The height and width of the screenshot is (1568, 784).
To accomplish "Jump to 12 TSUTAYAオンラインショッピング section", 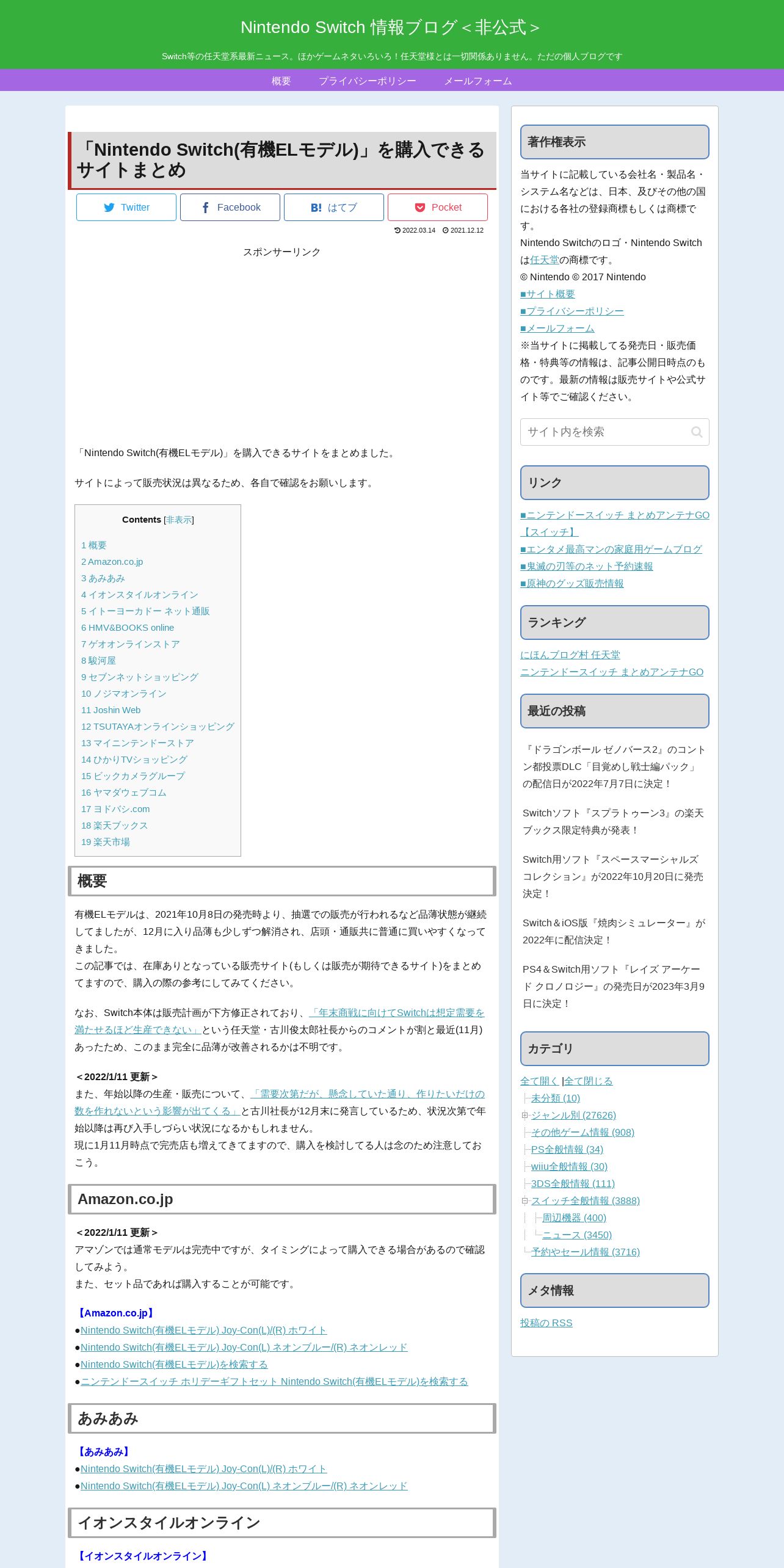I will pos(158,727).
